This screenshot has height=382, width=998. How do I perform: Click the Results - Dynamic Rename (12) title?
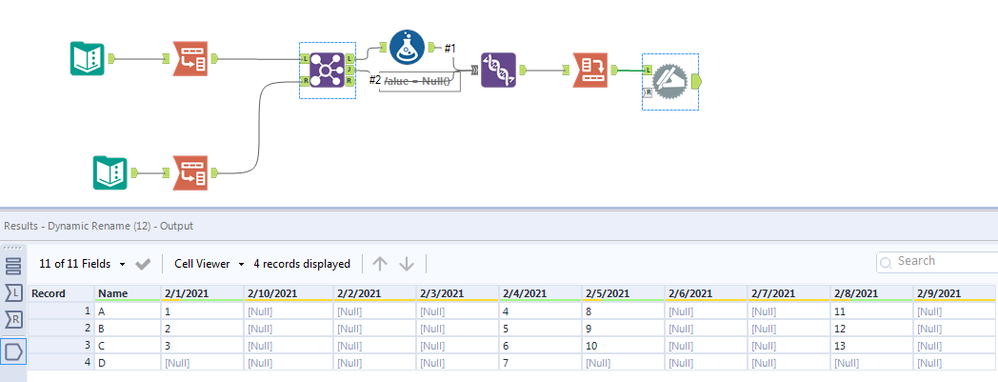tap(99, 226)
